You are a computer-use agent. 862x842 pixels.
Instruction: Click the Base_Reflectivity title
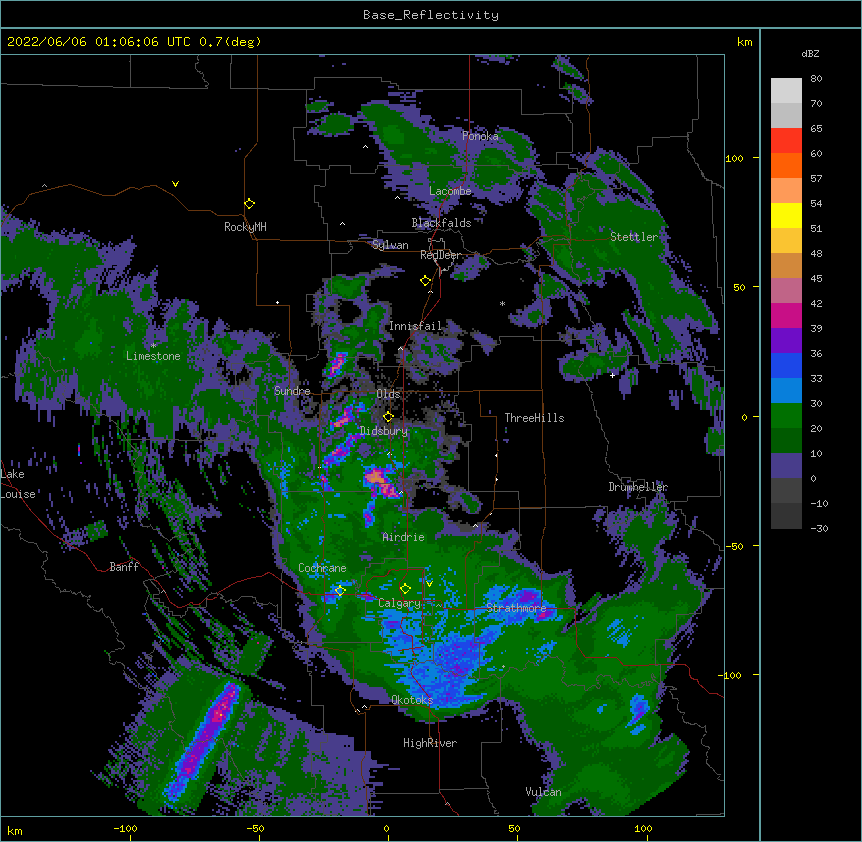[x=431, y=15]
